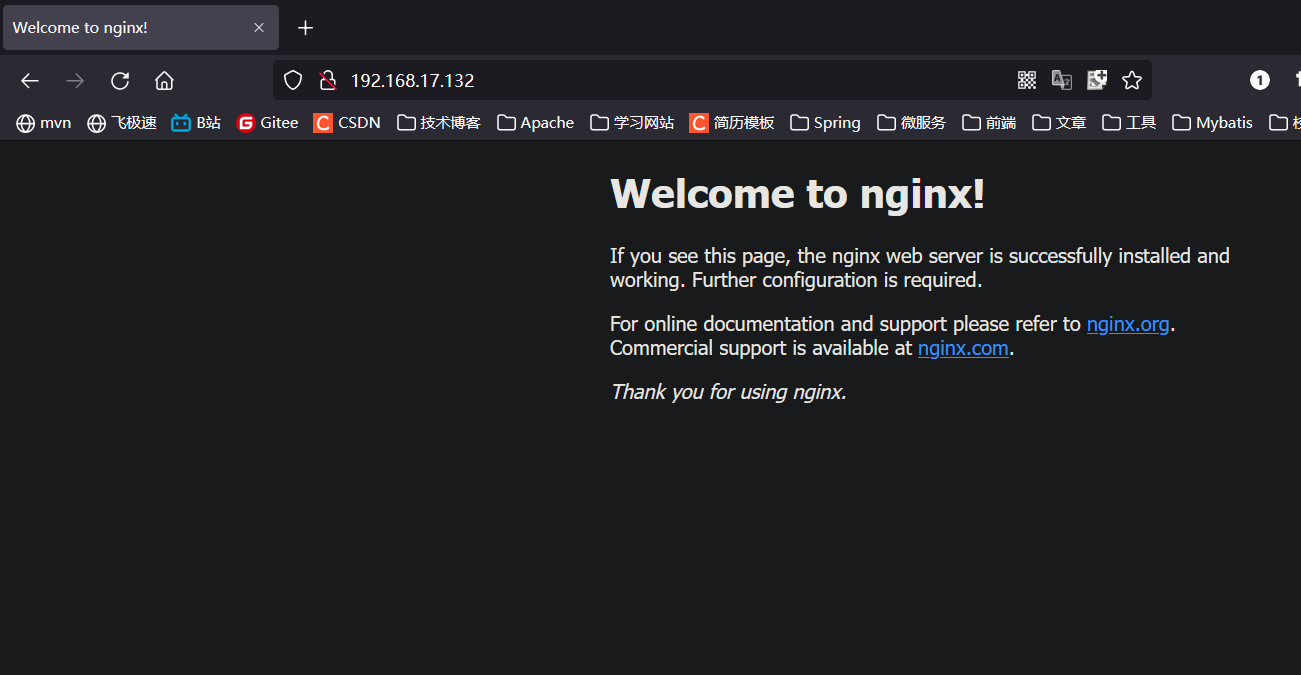Expand the 学习网站 bookmark folder

click(x=632, y=123)
